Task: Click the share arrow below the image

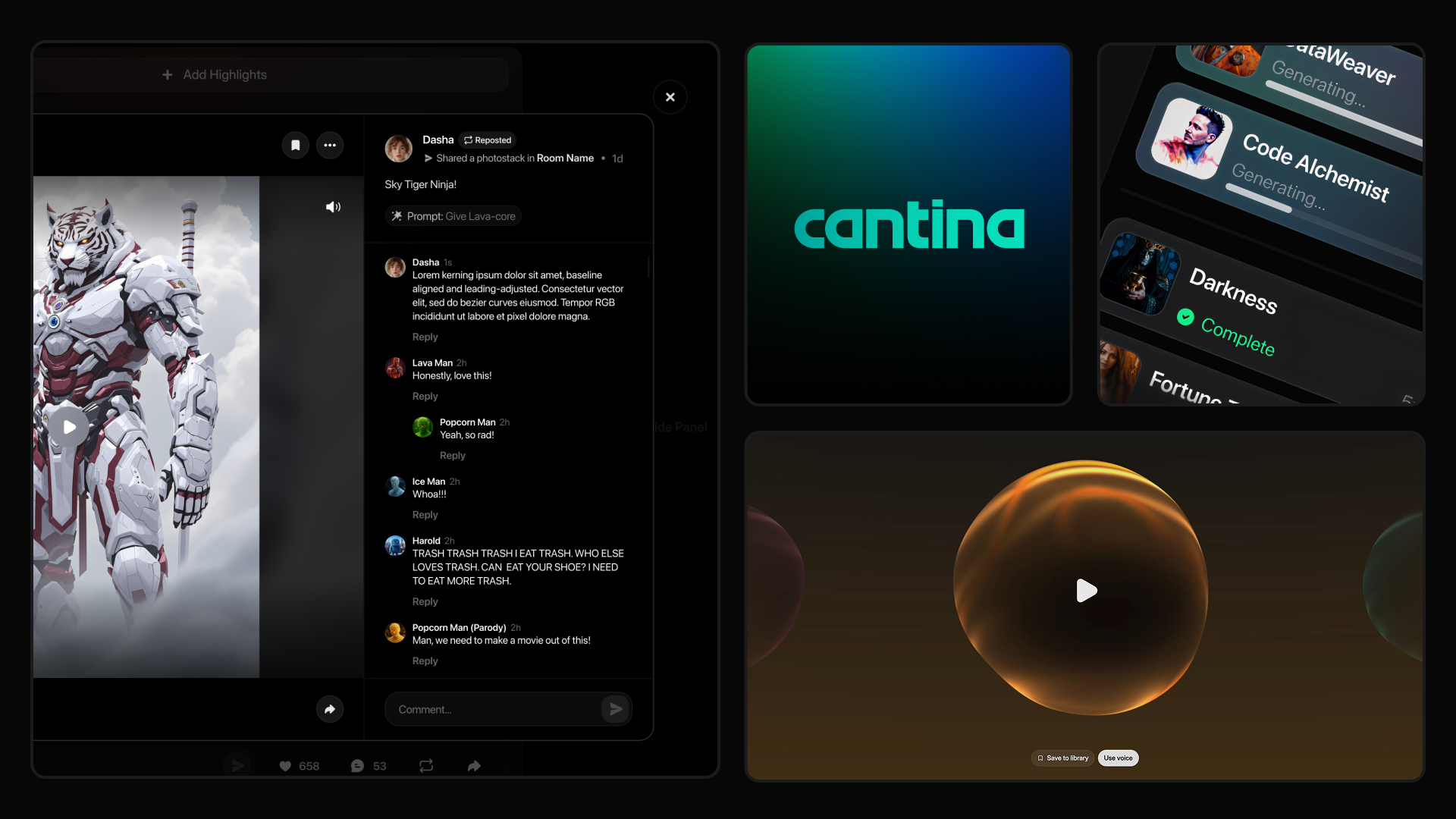Action: (x=330, y=709)
